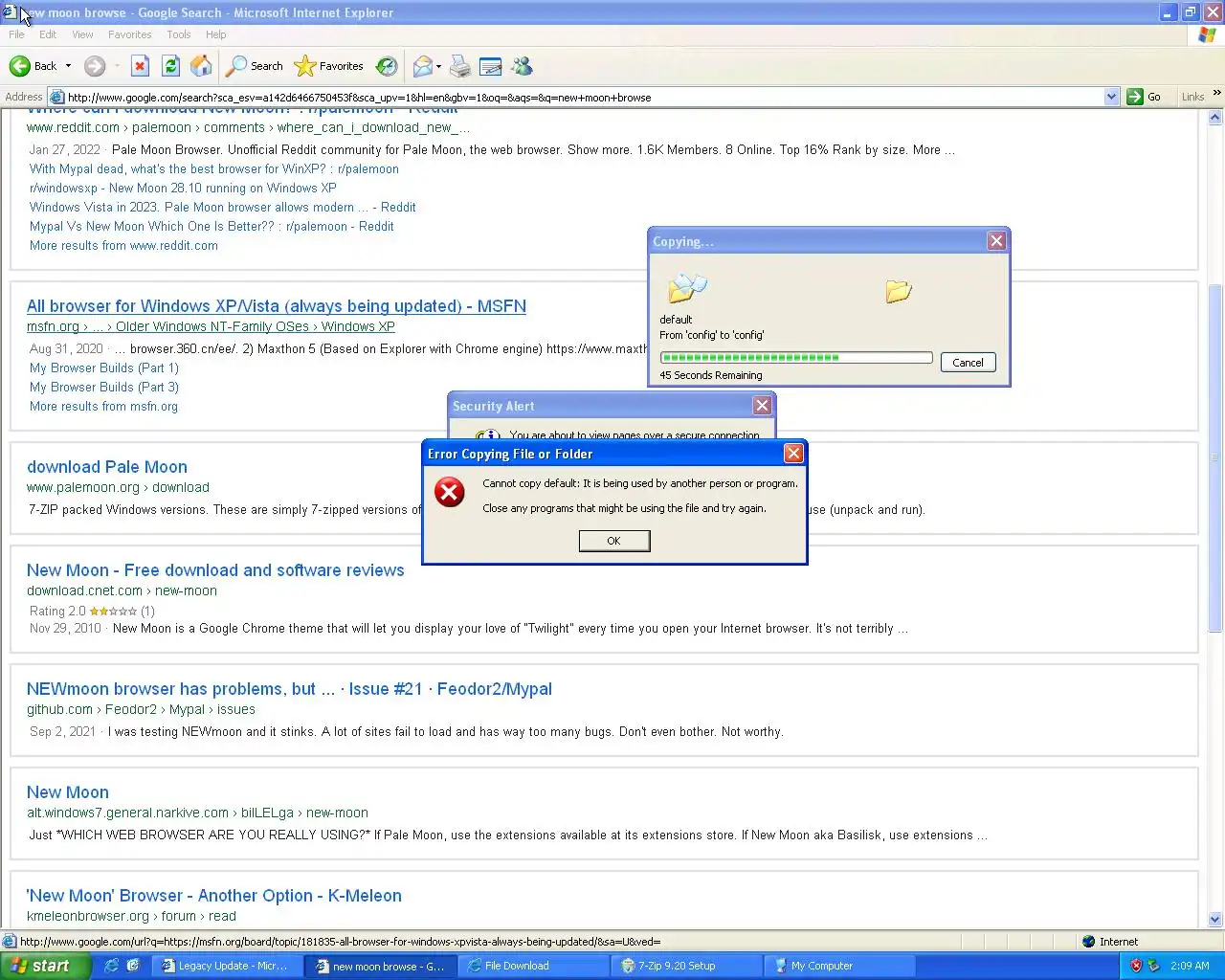This screenshot has width=1225, height=980.
Task: Click Internet zone globe in status bar
Action: (1088, 942)
